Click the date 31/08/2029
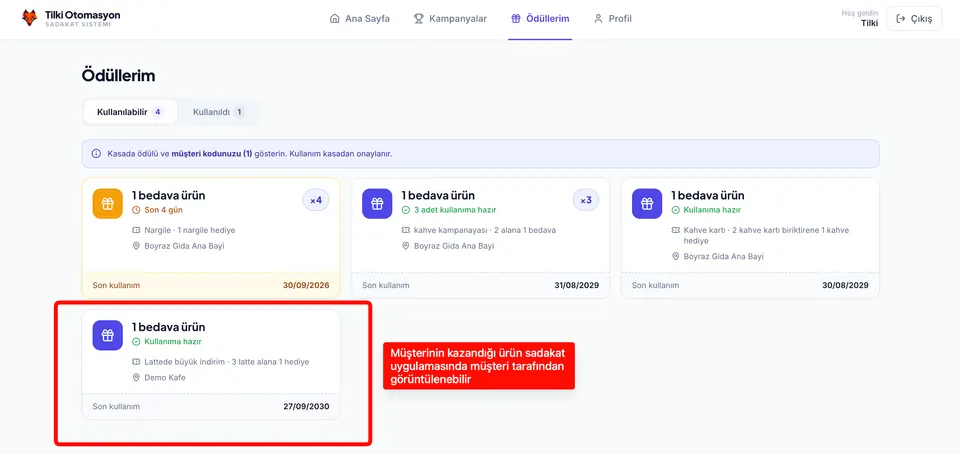Screen dimensions: 960x454 click(x=577, y=285)
